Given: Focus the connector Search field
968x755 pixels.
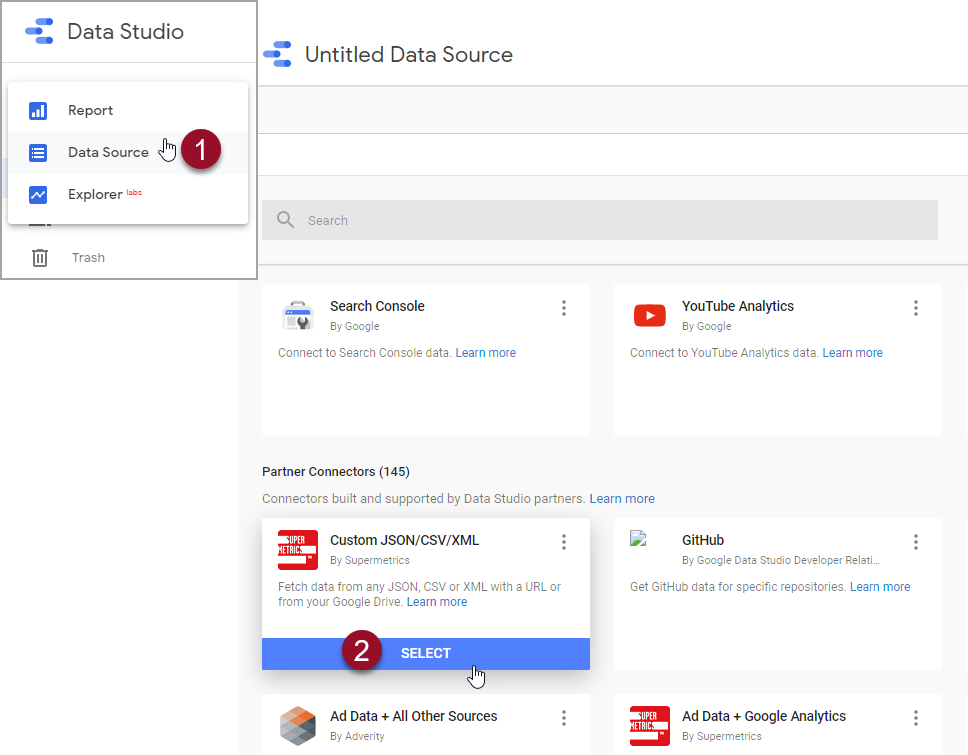Looking at the screenshot, I should (600, 220).
